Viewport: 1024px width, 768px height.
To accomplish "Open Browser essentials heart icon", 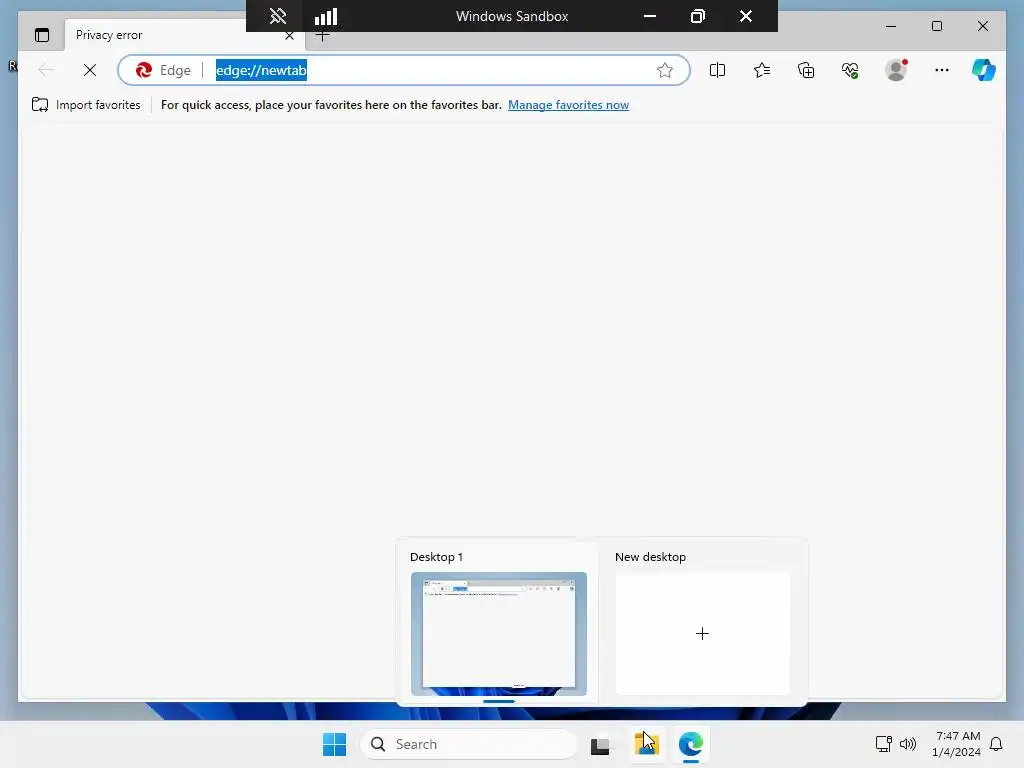I will click(850, 70).
